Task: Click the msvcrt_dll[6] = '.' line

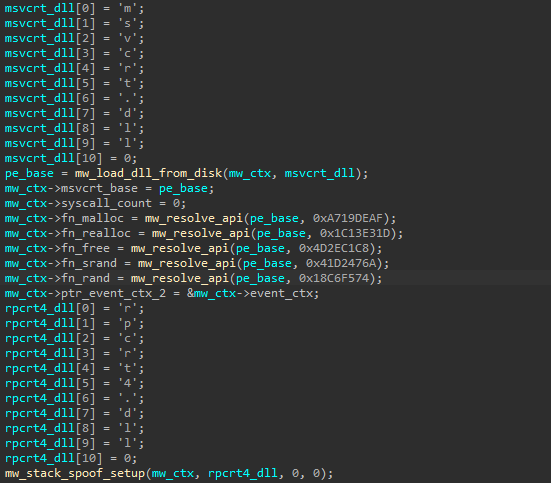Action: click(74, 98)
